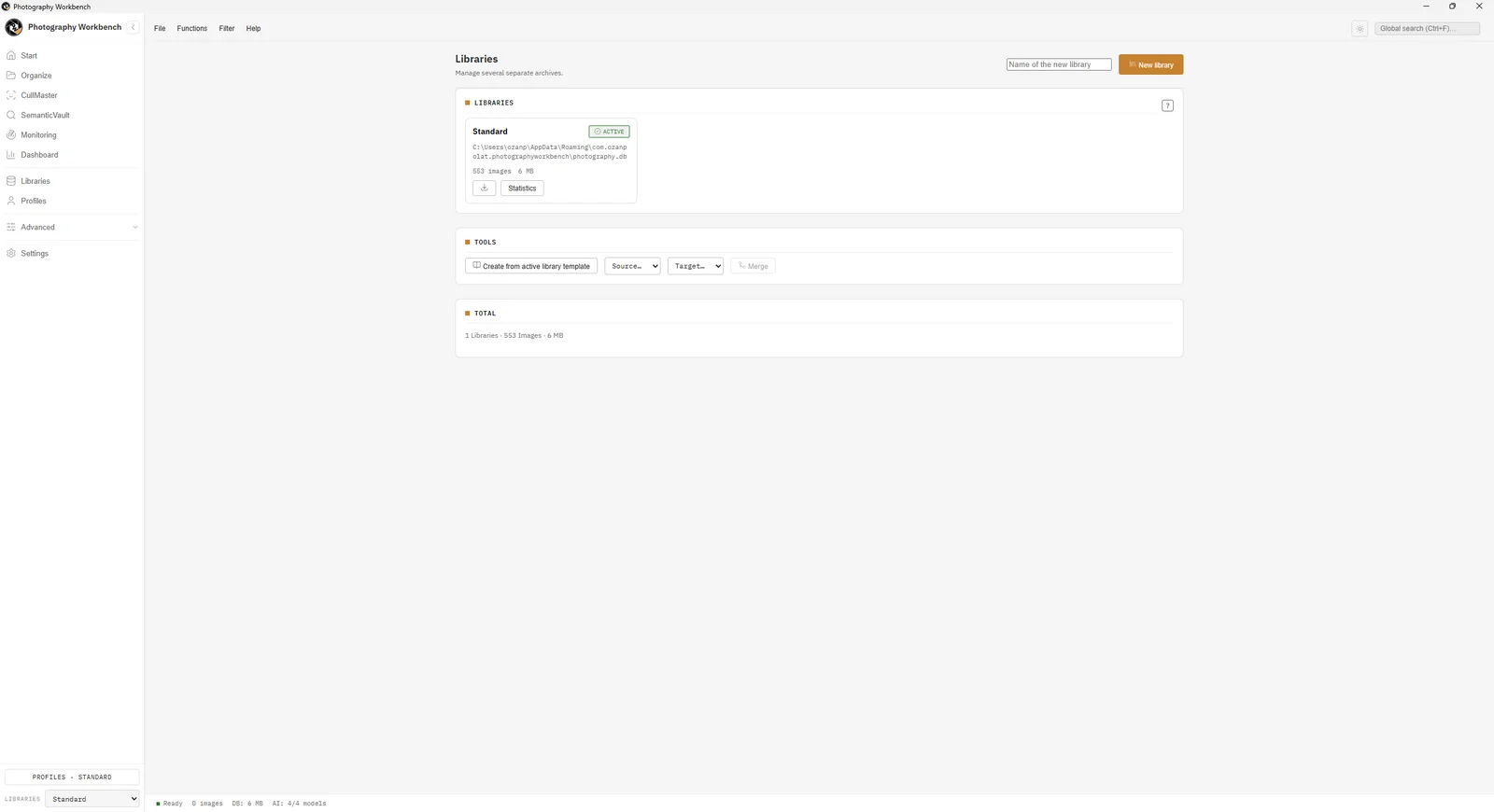The height and width of the screenshot is (812, 1494).
Task: Open the Functions menu
Action: (x=192, y=29)
